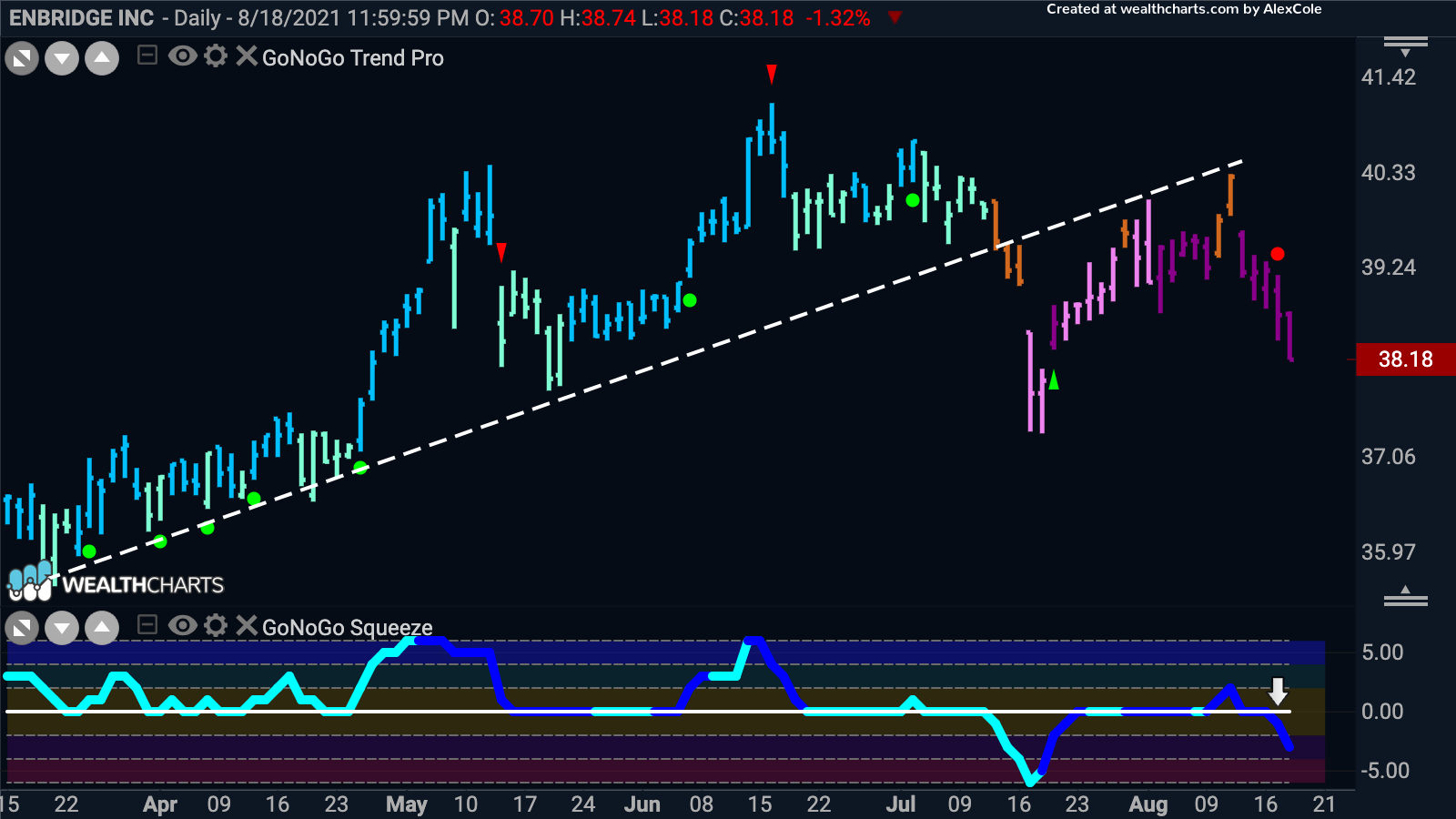This screenshot has height=819, width=1456.
Task: Remove the GoNoGo Squeeze indicator
Action: tap(246, 625)
